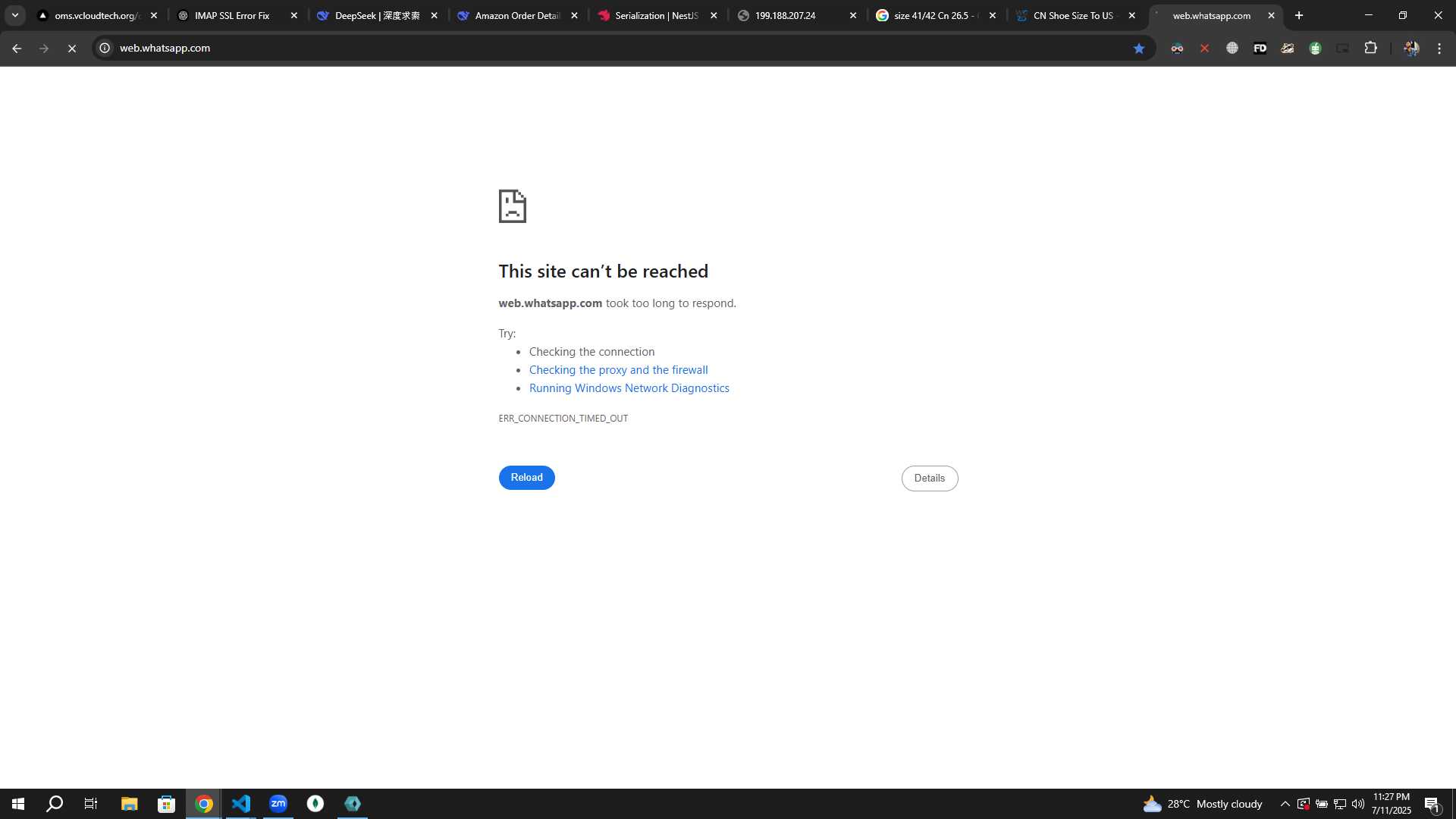Open the Chrome profile avatar
Viewport: 1456px width, 819px height.
tap(1410, 49)
